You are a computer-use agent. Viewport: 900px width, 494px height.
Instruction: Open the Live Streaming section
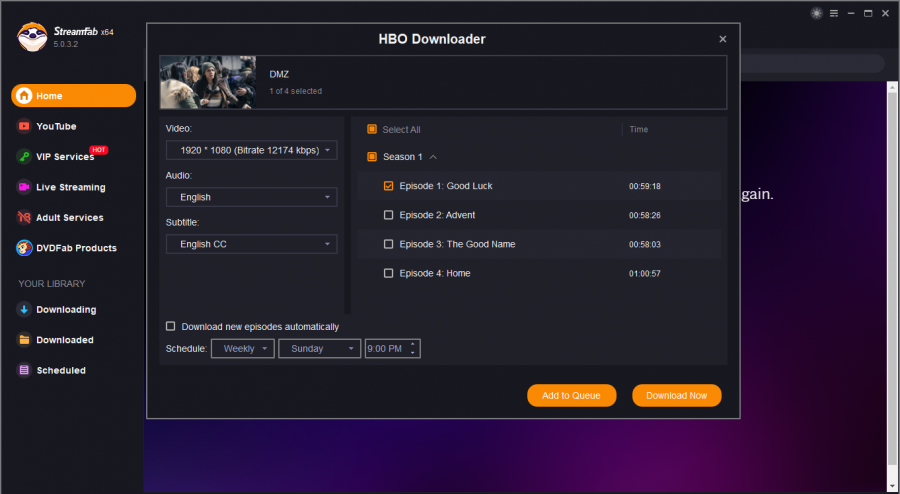71,187
